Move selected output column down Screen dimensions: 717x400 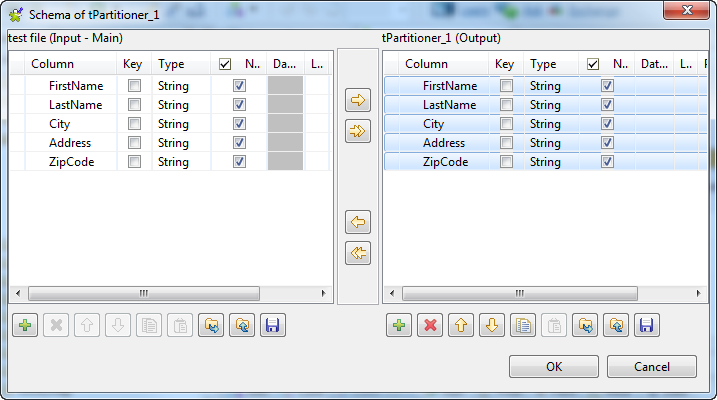point(491,326)
